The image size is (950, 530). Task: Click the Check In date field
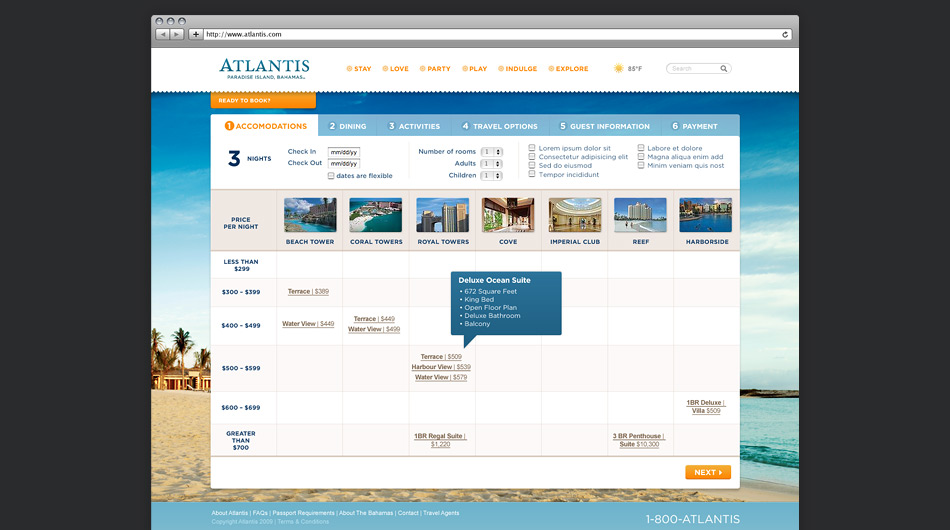[x=344, y=152]
